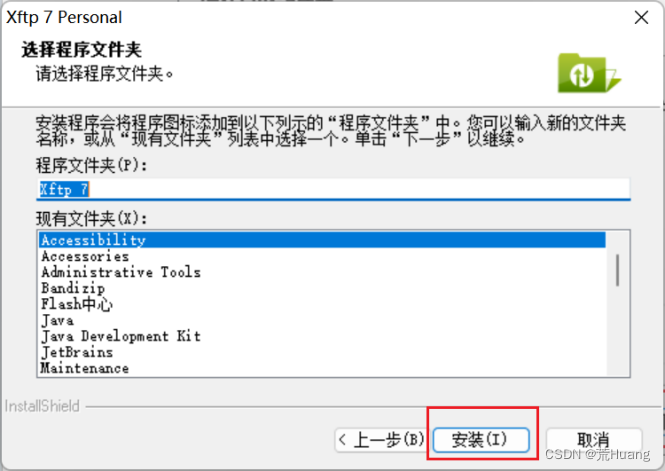The image size is (665, 471).
Task: Click the Xftp 7 Personal title text
Action: coord(64,17)
